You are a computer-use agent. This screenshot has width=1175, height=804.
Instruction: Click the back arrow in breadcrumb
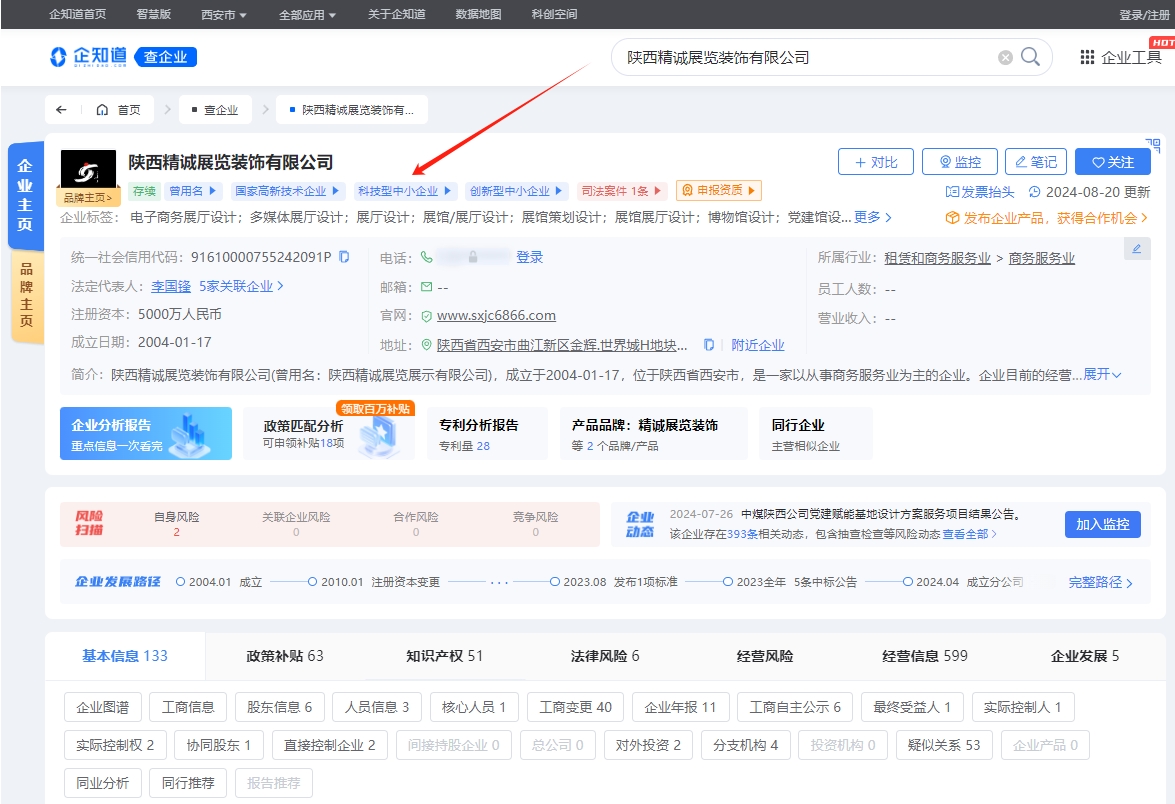(x=62, y=109)
